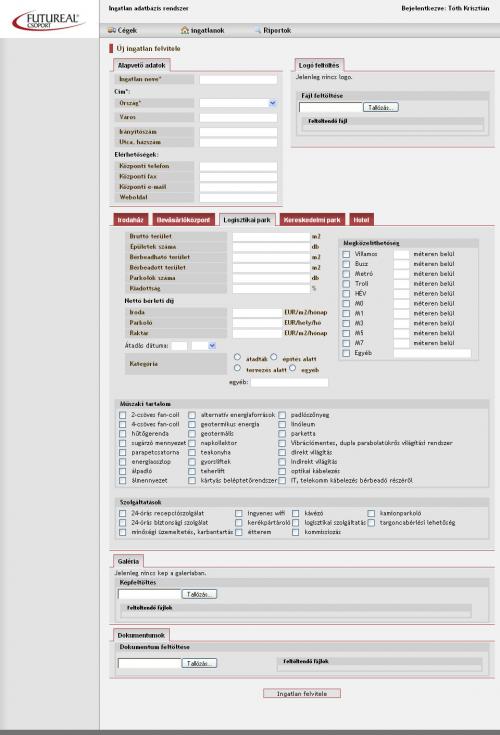This screenshot has width=500, height=735.
Task: Check the Villamos checkbox
Action: coord(346,254)
